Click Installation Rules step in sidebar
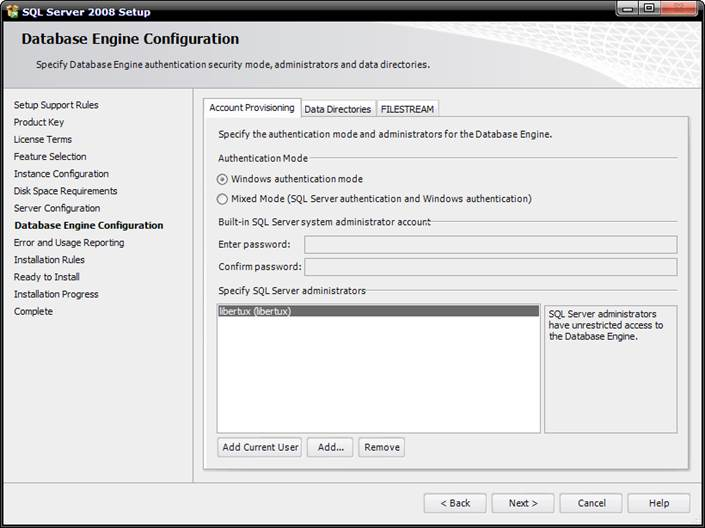 [49, 260]
